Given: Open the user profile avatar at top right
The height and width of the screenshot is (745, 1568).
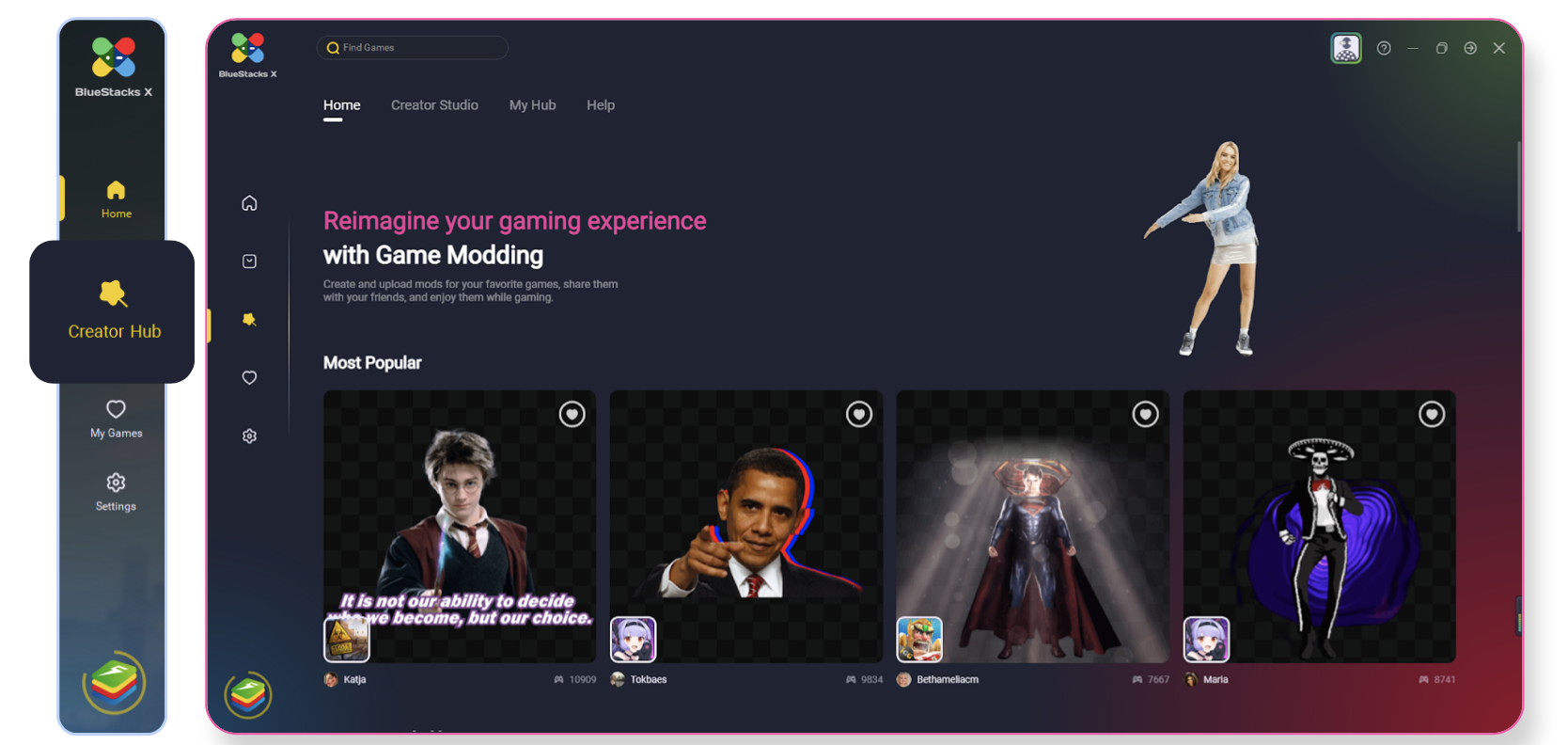Looking at the screenshot, I should pyautogui.click(x=1346, y=48).
